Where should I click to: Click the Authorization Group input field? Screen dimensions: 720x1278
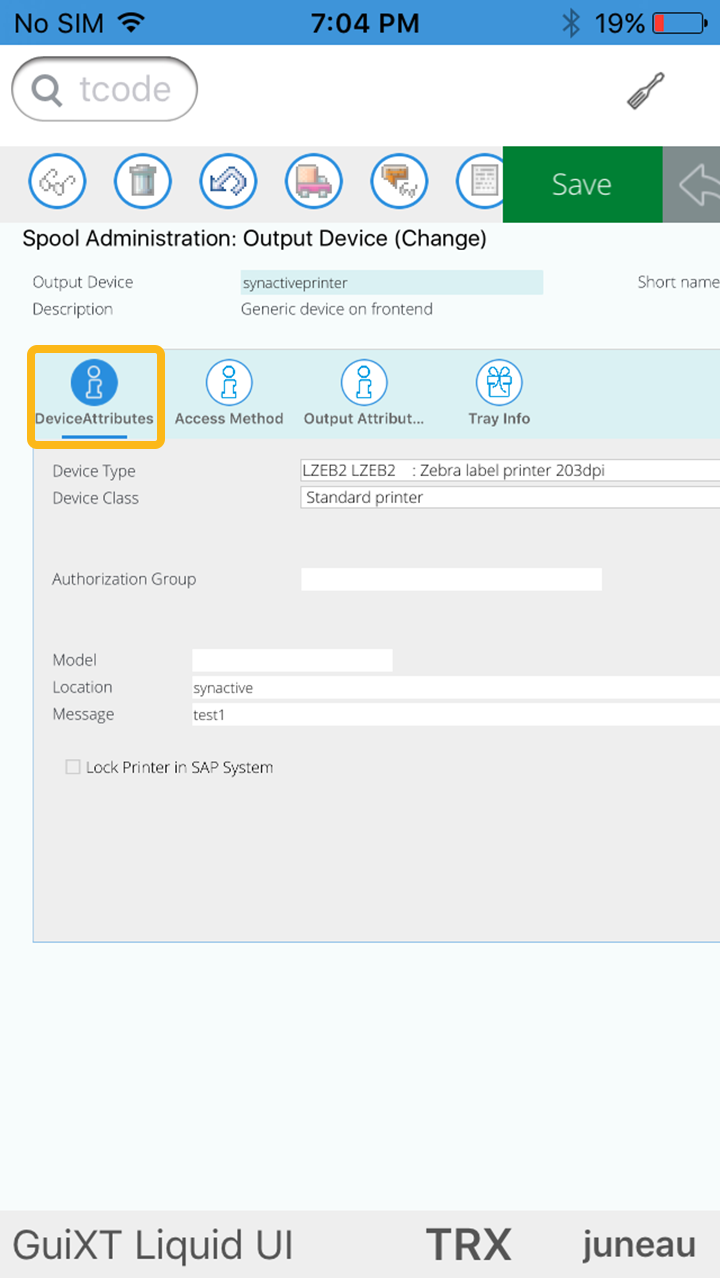coord(451,579)
